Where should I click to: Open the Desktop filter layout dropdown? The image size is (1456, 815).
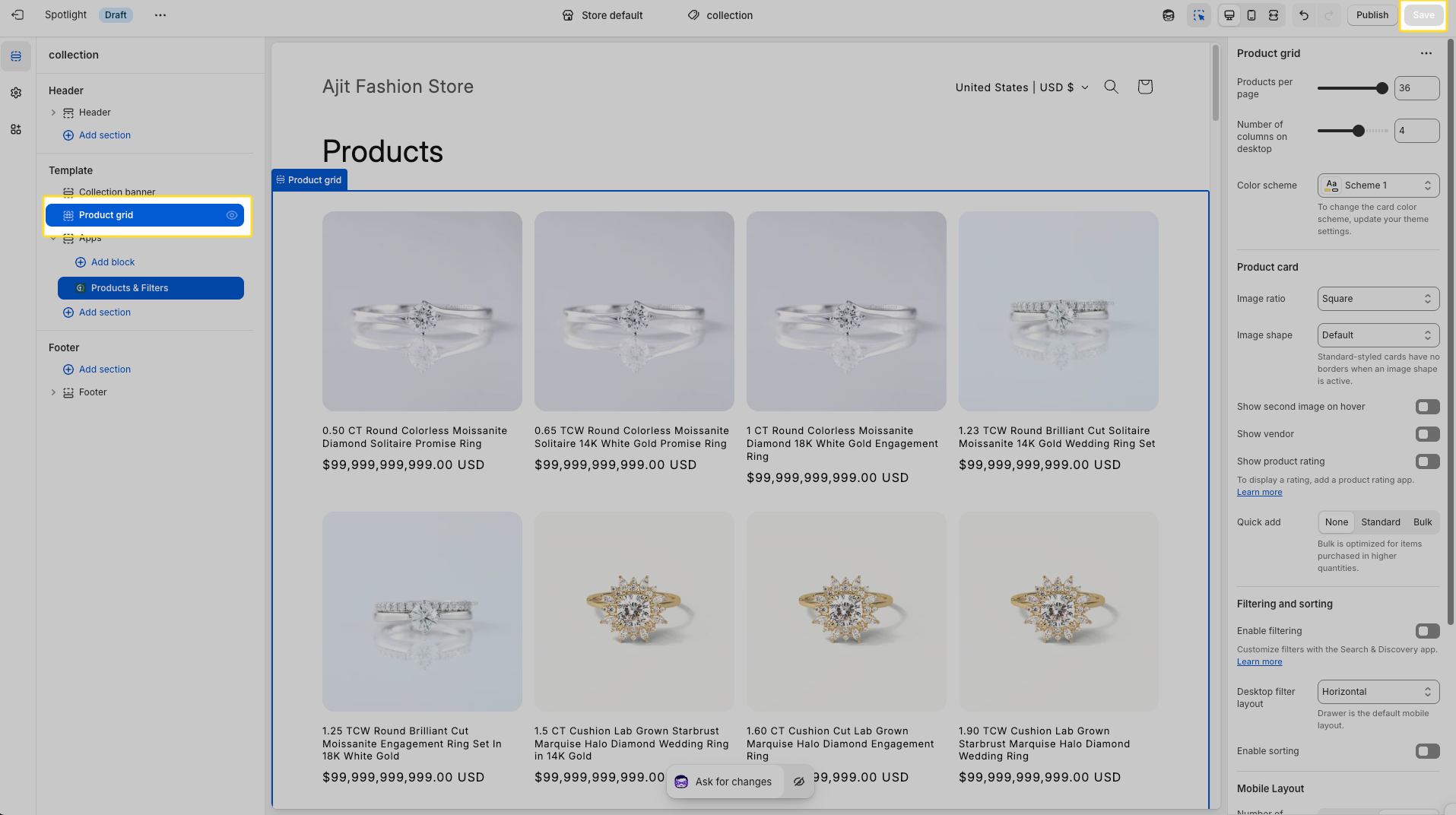coord(1377,691)
